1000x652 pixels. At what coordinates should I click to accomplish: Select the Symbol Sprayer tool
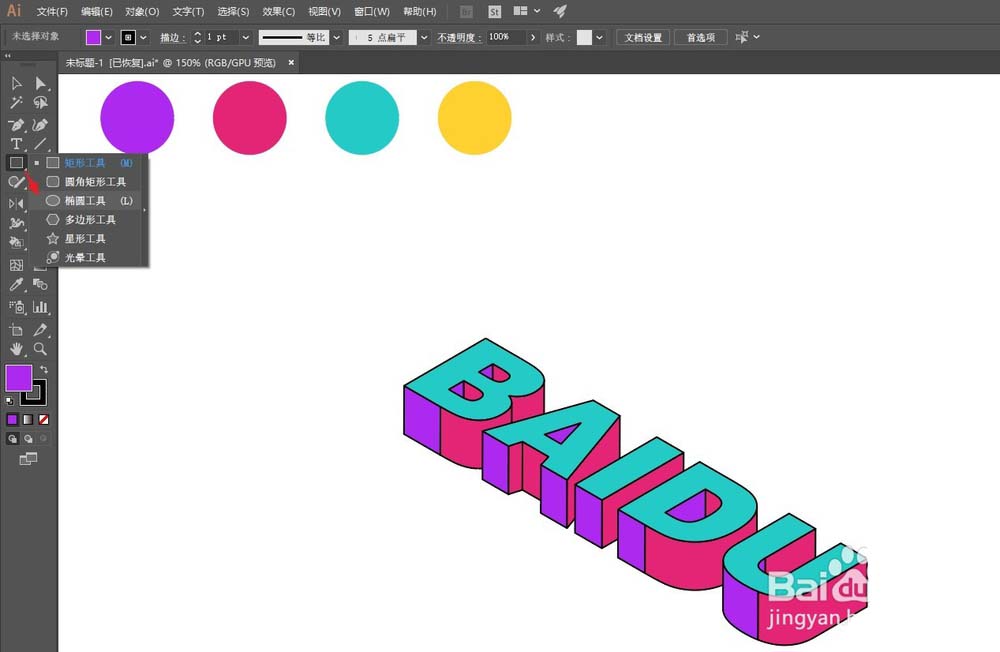coord(16,307)
